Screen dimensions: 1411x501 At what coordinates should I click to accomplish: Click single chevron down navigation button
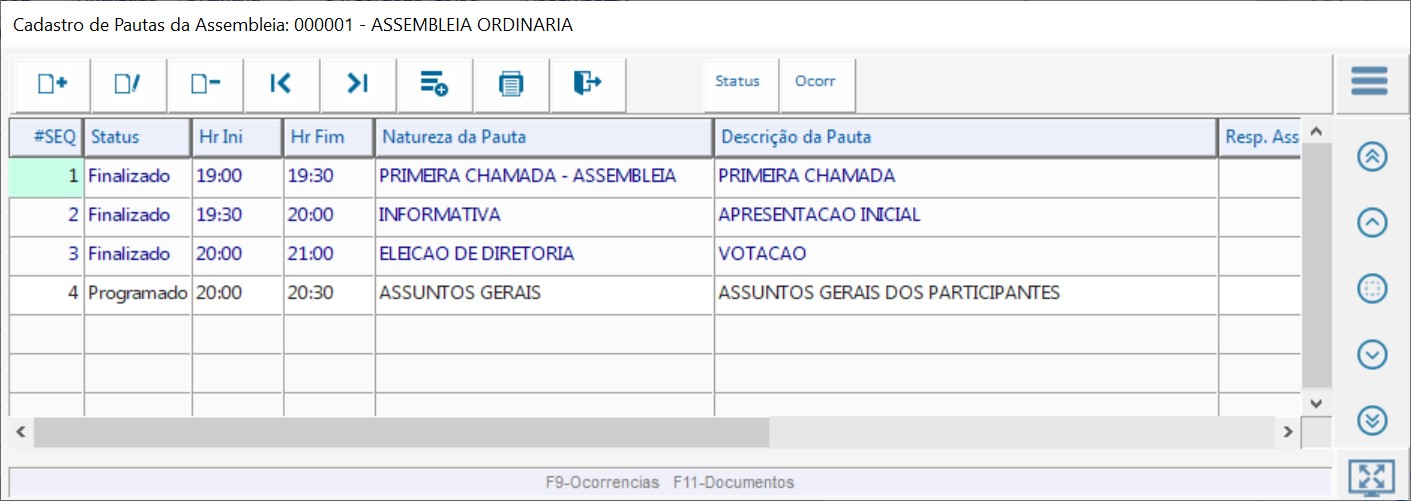pyautogui.click(x=1372, y=354)
